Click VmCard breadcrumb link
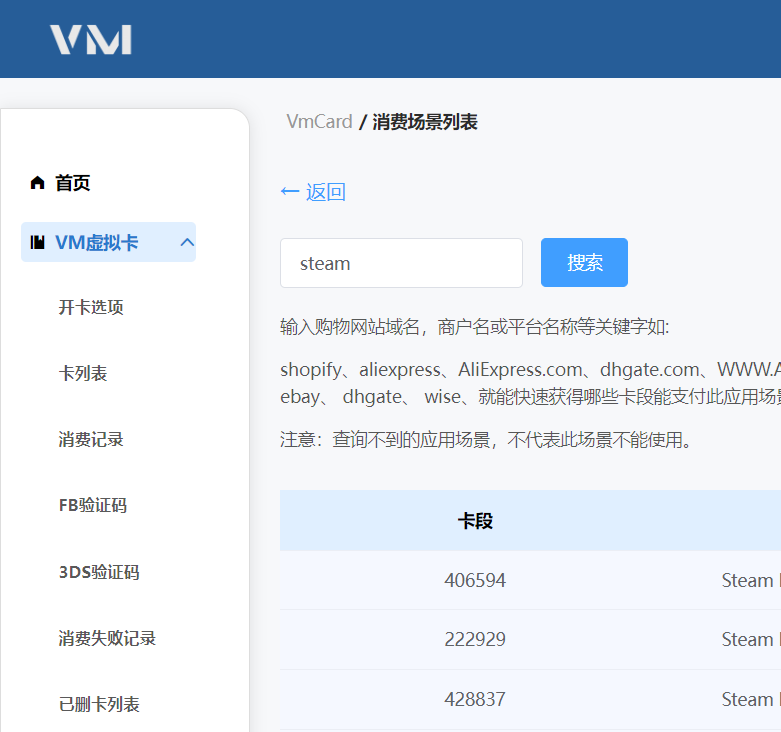781x732 pixels. tap(319, 122)
